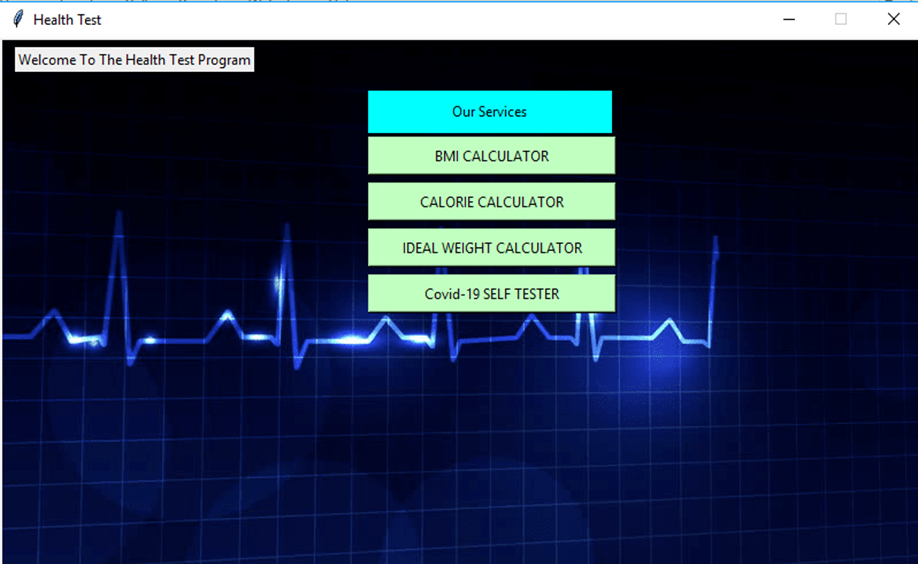
Task: Open the BMI CALCULATOR
Action: [491, 156]
